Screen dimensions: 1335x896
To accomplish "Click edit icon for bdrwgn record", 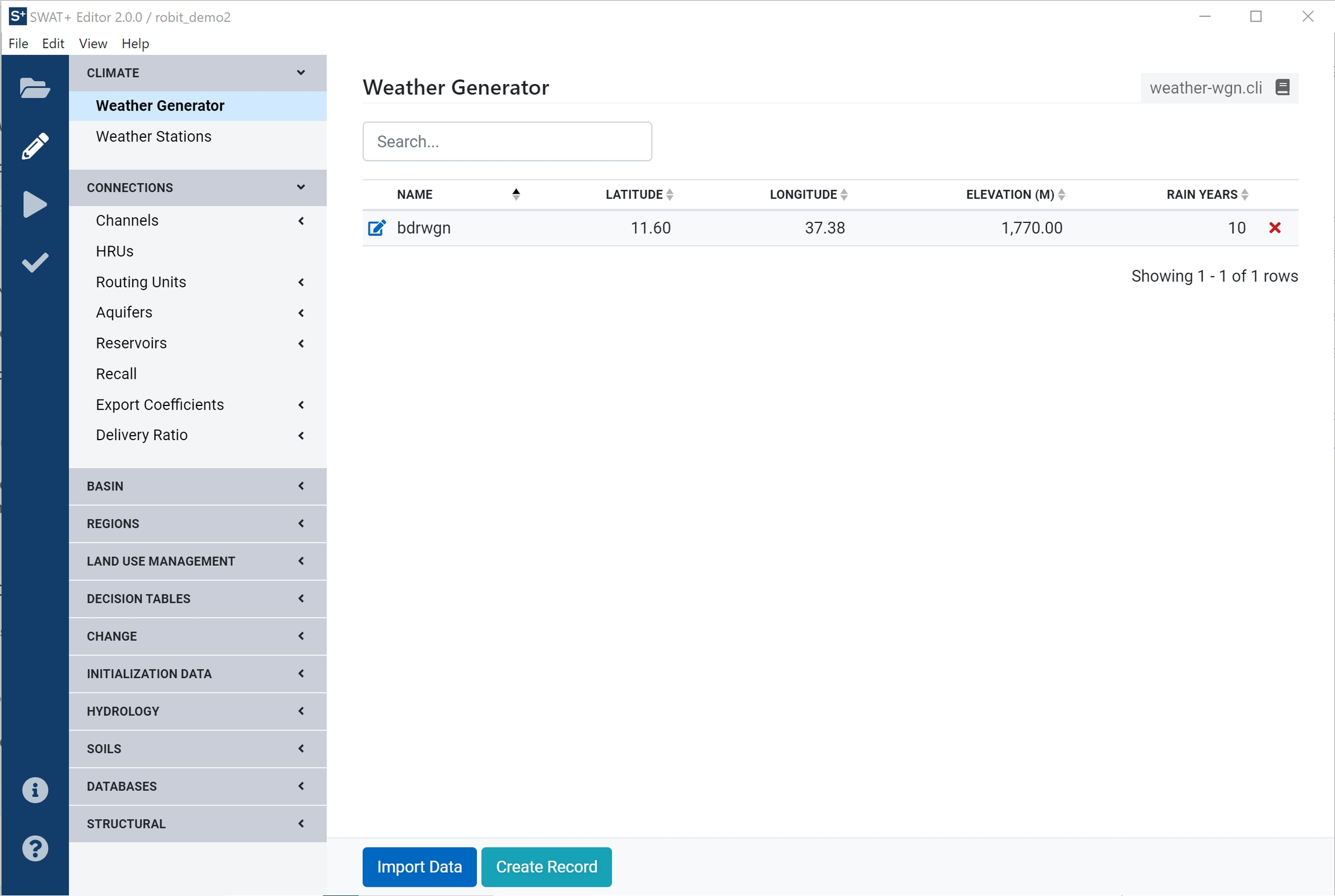I will click(x=376, y=228).
